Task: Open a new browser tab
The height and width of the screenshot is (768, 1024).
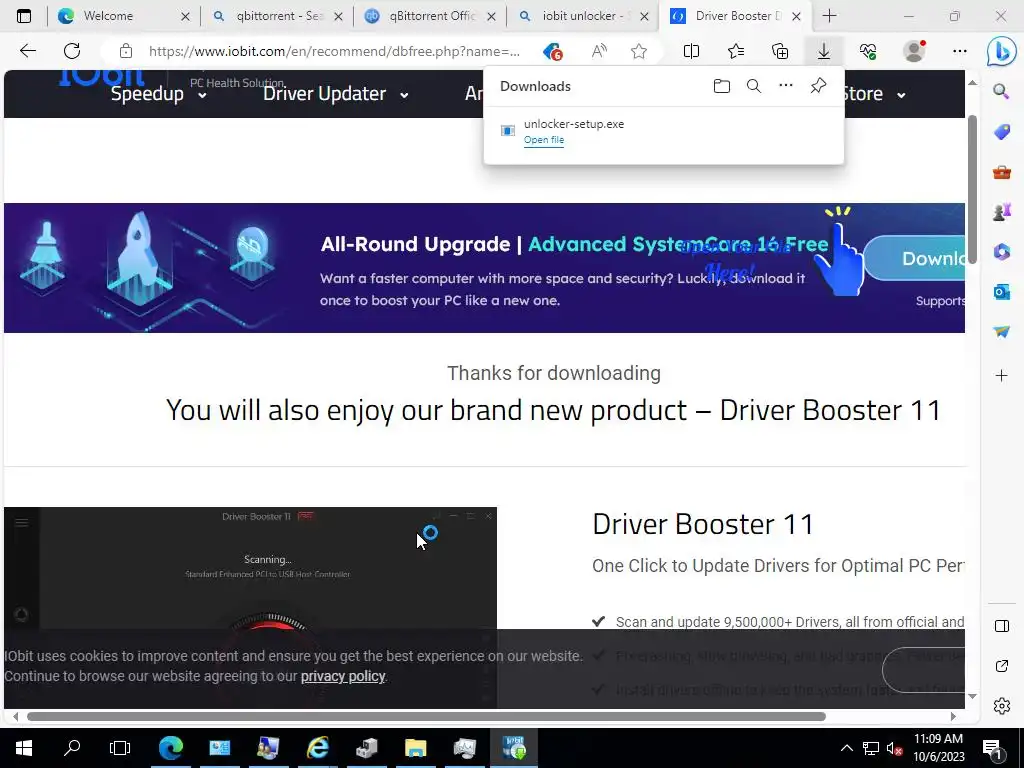Action: point(829,16)
